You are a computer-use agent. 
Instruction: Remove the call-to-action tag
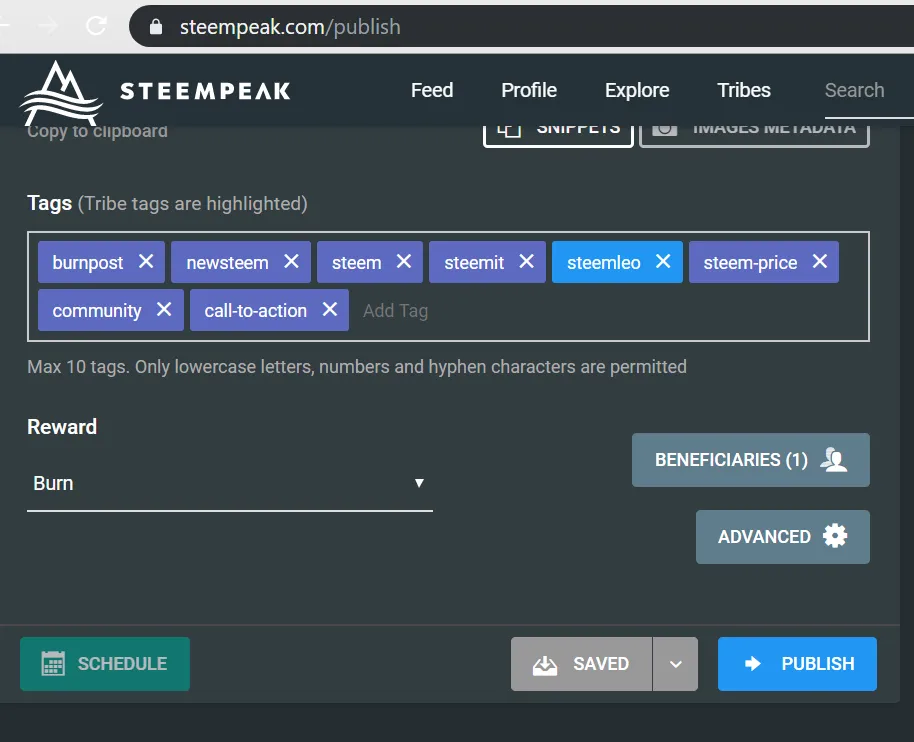(330, 310)
